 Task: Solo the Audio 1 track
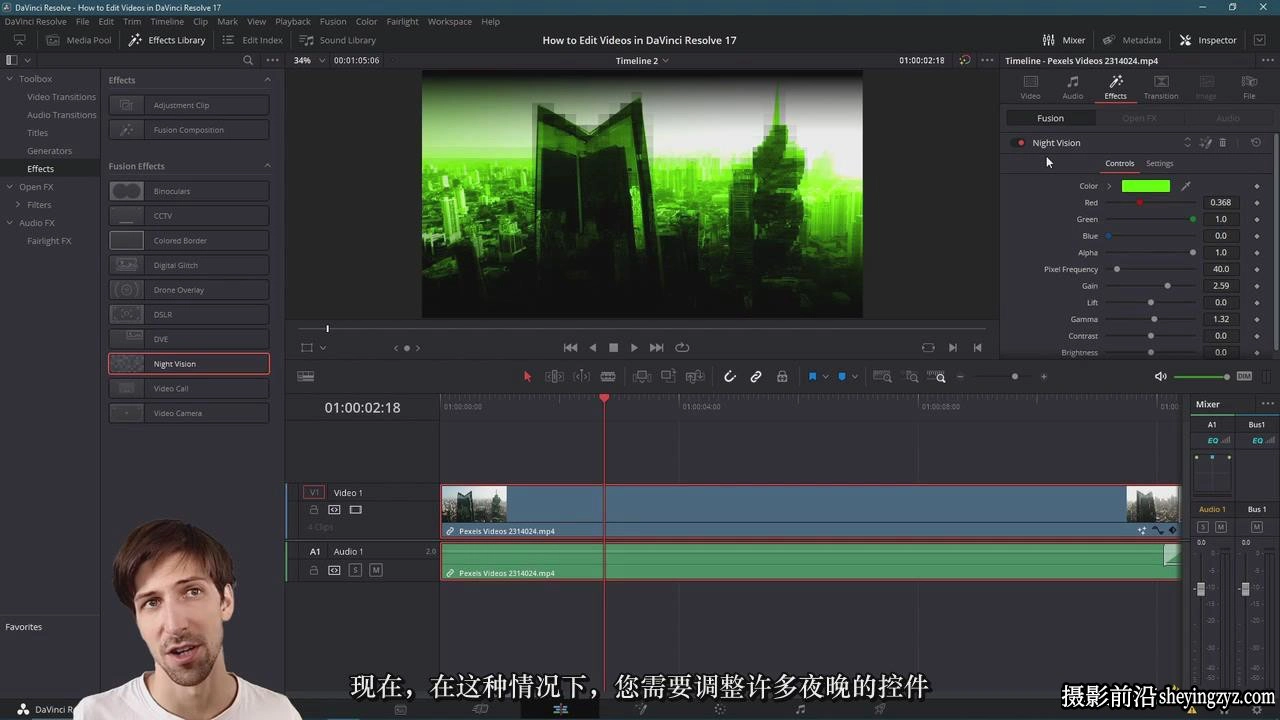pos(355,570)
